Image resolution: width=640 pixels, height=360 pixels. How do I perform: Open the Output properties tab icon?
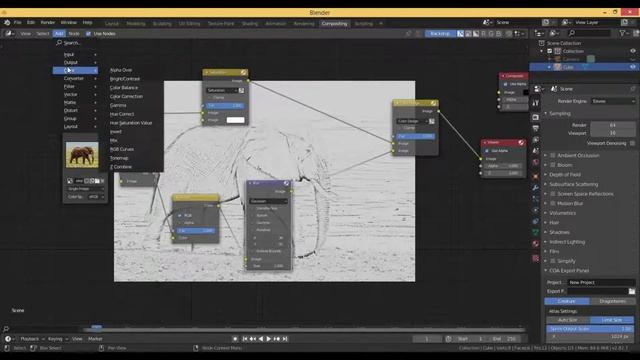pyautogui.click(x=536, y=128)
